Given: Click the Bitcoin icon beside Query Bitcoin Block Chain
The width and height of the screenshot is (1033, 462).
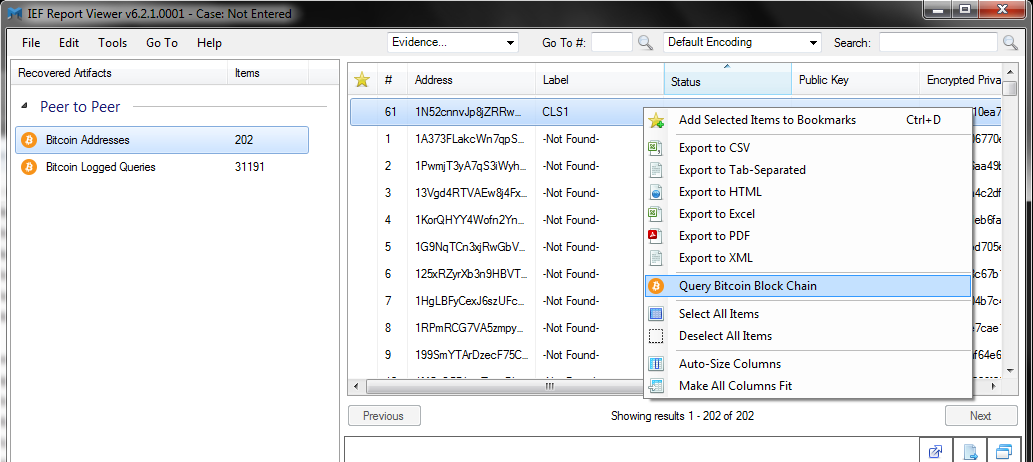Looking at the screenshot, I should [656, 286].
